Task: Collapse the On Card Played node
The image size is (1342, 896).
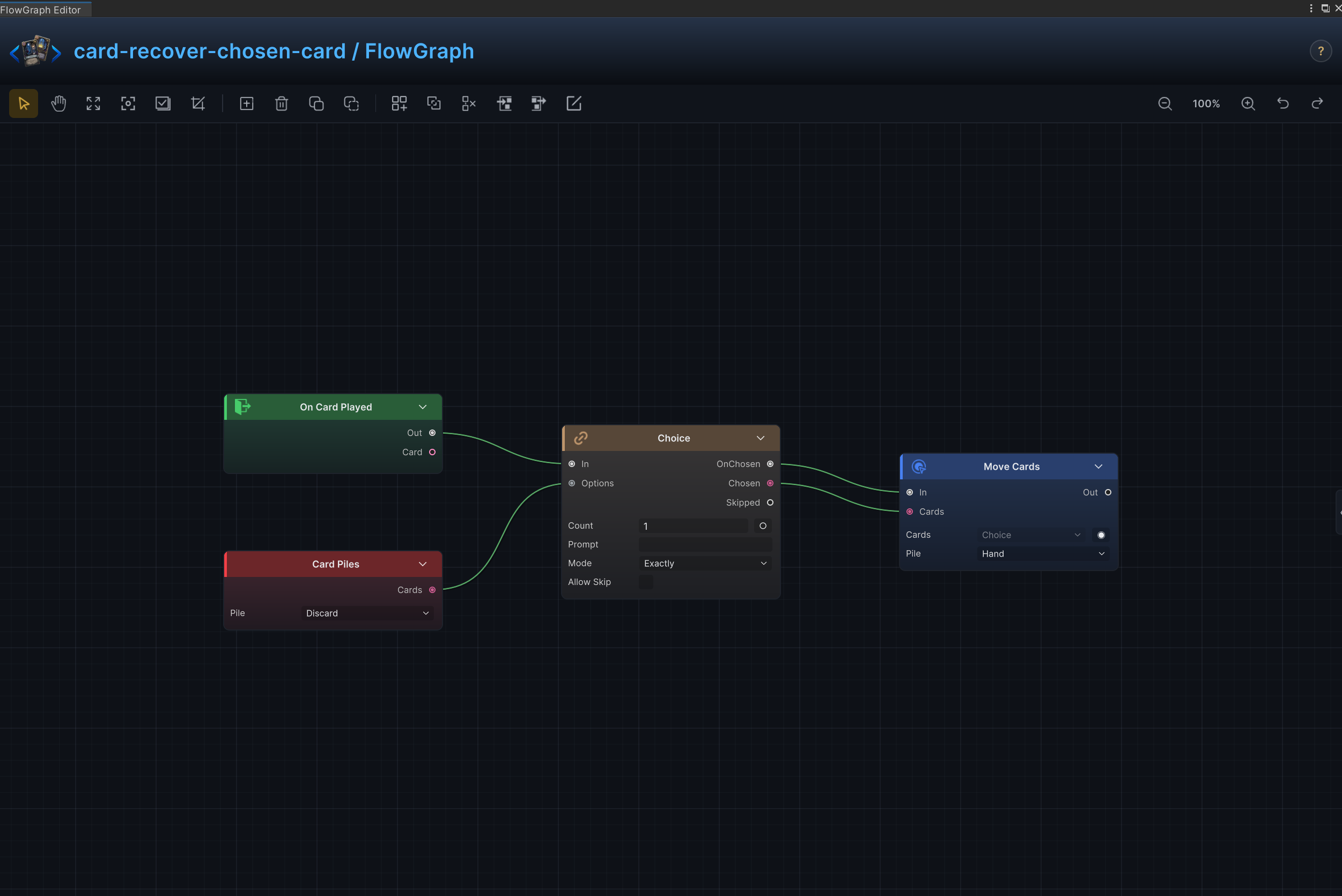Action: [423, 407]
